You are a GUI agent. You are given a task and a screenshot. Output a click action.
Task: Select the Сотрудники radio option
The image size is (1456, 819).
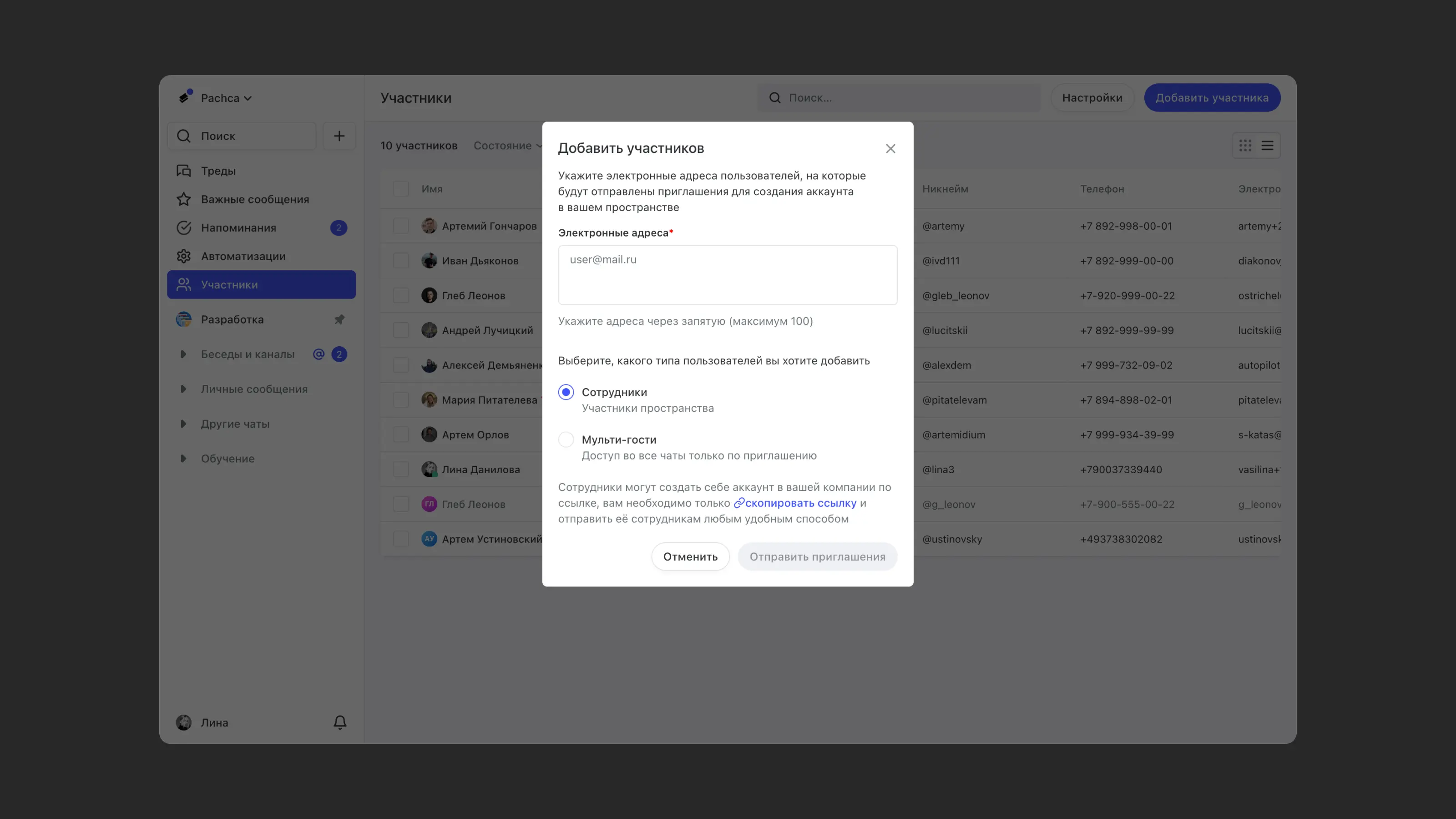click(566, 392)
